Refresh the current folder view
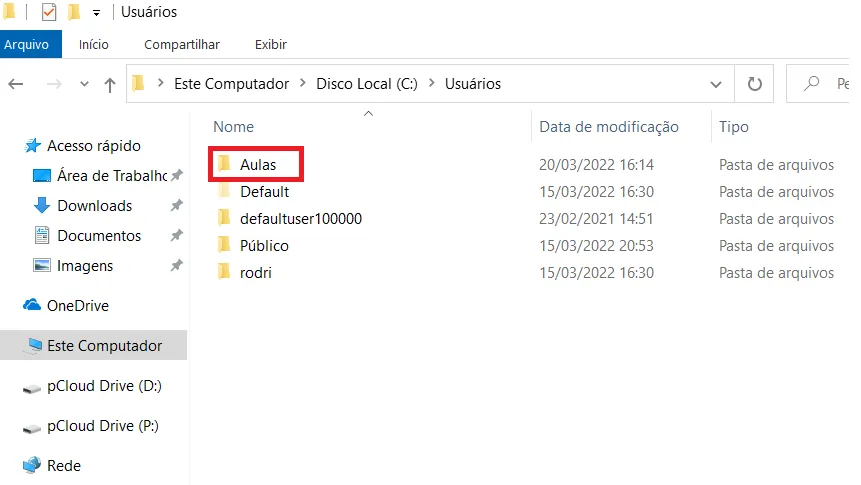861x485 pixels. click(754, 84)
